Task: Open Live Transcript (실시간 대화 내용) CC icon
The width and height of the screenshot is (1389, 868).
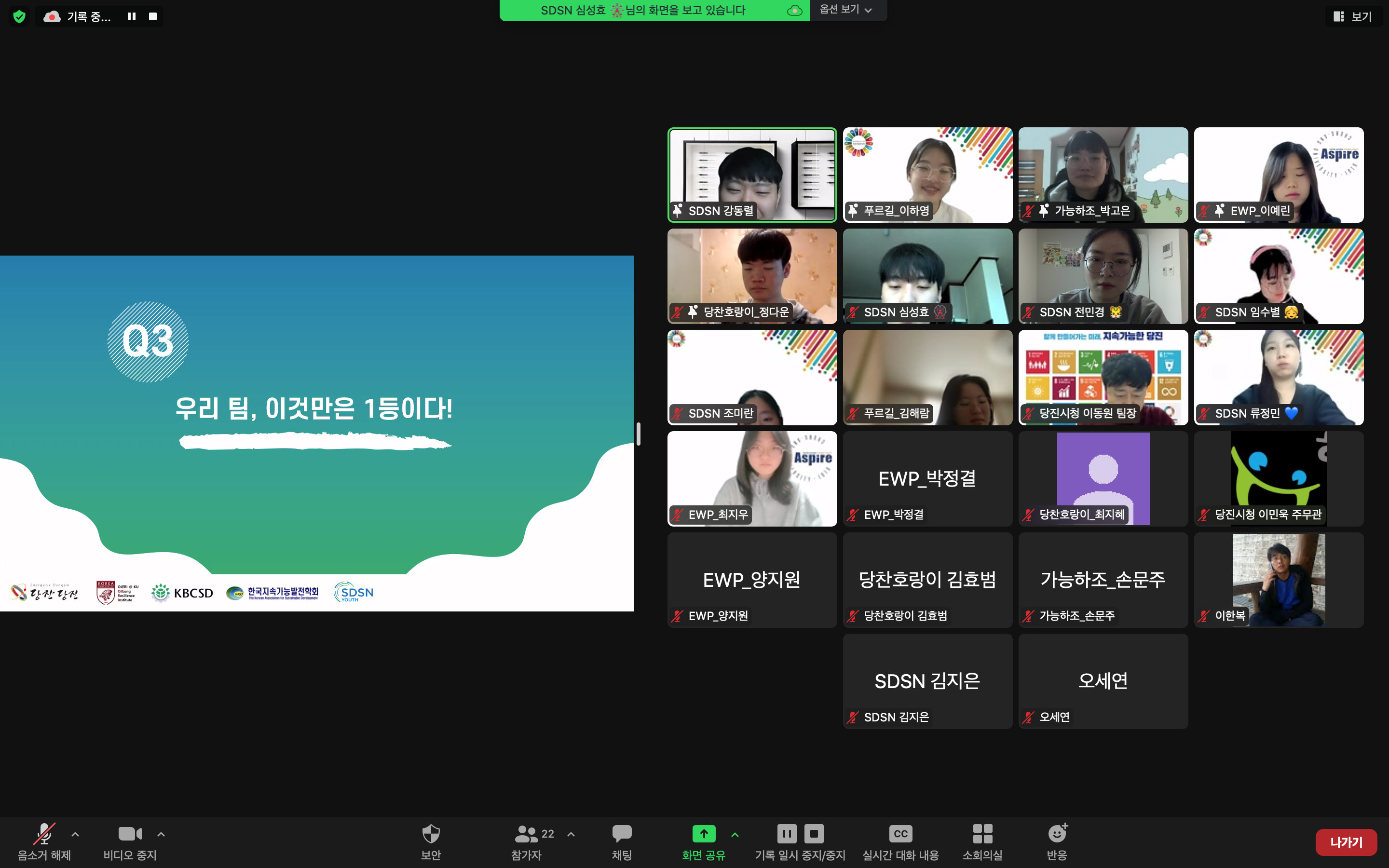Action: point(900,834)
